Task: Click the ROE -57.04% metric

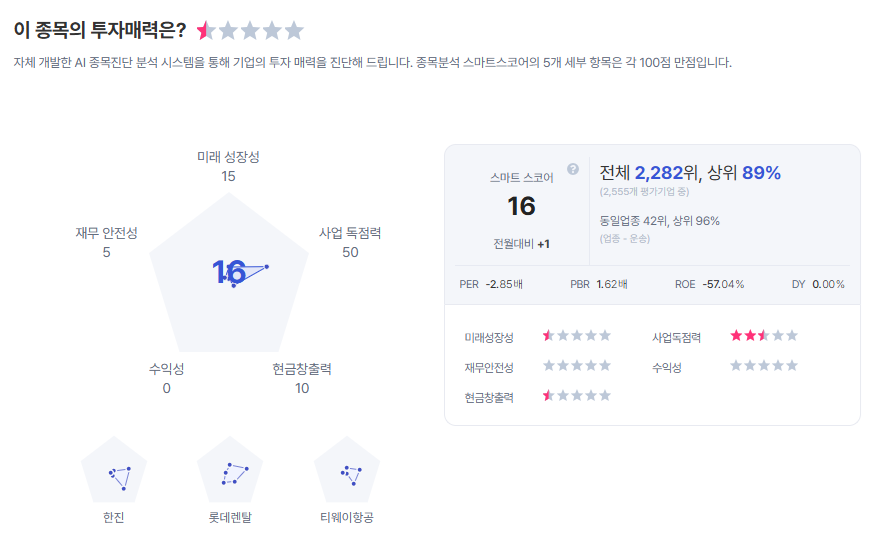Action: tap(709, 284)
